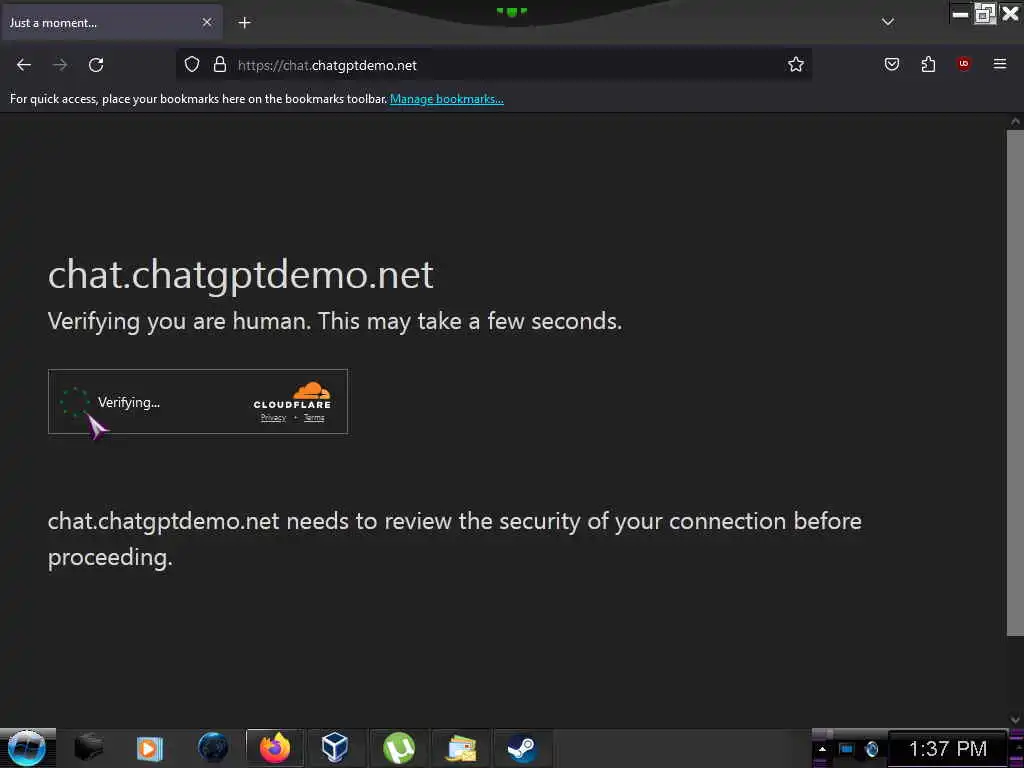Image resolution: width=1024 pixels, height=768 pixels.
Task: Select the 'Just a moment...' tab
Action: pyautogui.click(x=112, y=23)
